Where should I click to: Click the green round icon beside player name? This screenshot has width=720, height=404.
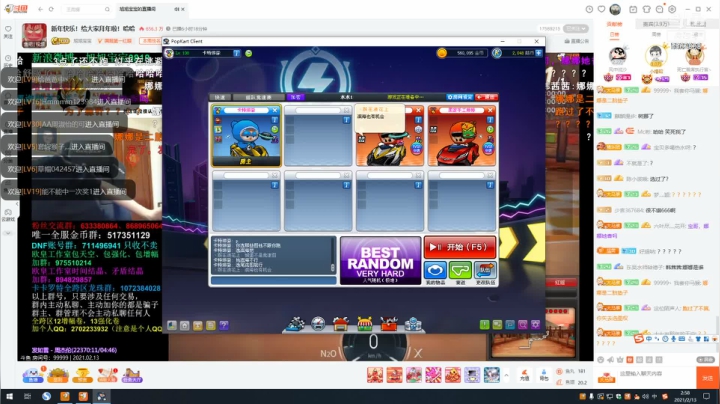pyautogui.click(x=248, y=53)
